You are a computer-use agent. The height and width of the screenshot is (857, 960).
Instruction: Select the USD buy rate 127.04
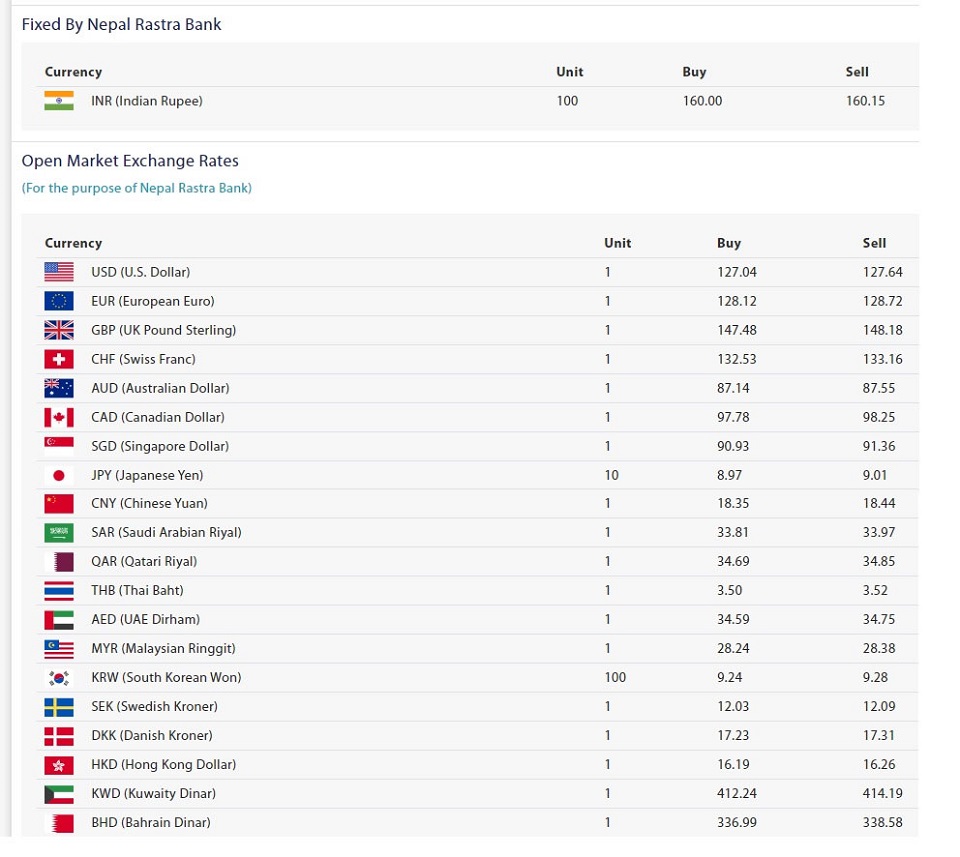[x=737, y=272]
